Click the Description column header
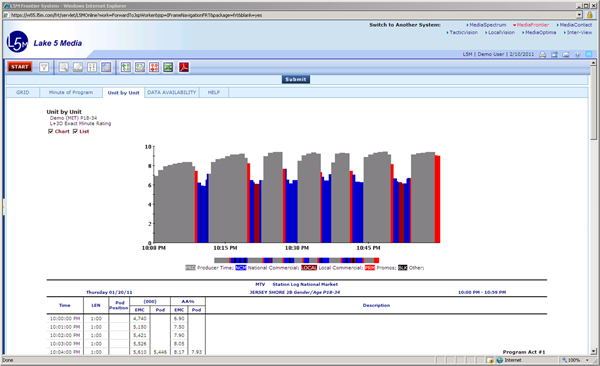 (376, 305)
